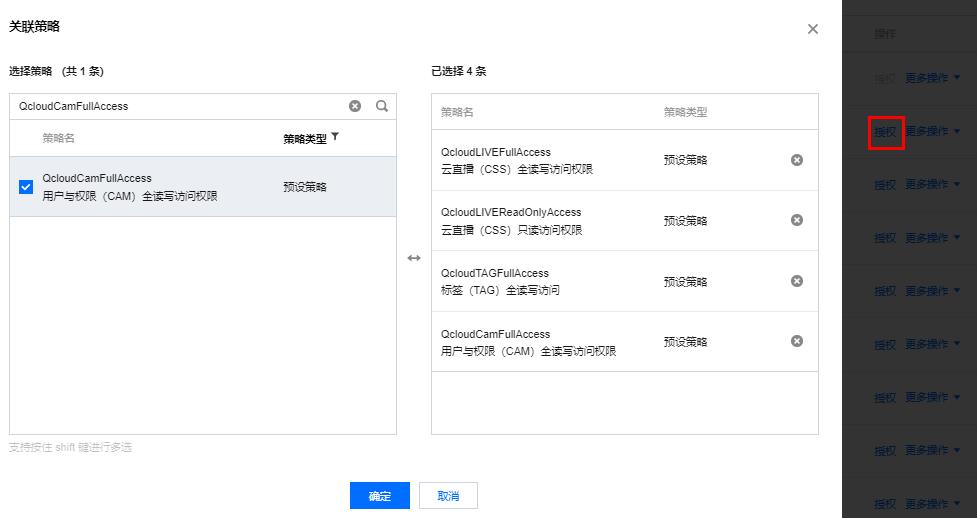Remove QcloudLIVEFullAccess from selected policies
The height and width of the screenshot is (518, 977).
coord(796,160)
